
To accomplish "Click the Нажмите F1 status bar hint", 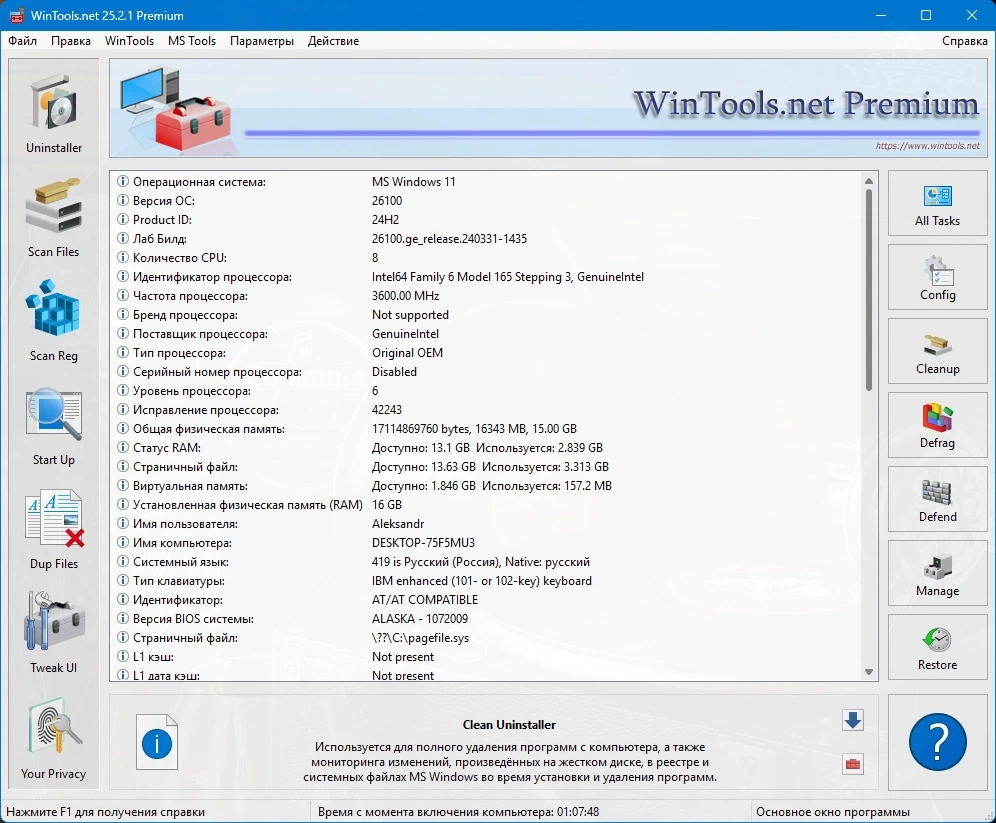I will point(105,812).
